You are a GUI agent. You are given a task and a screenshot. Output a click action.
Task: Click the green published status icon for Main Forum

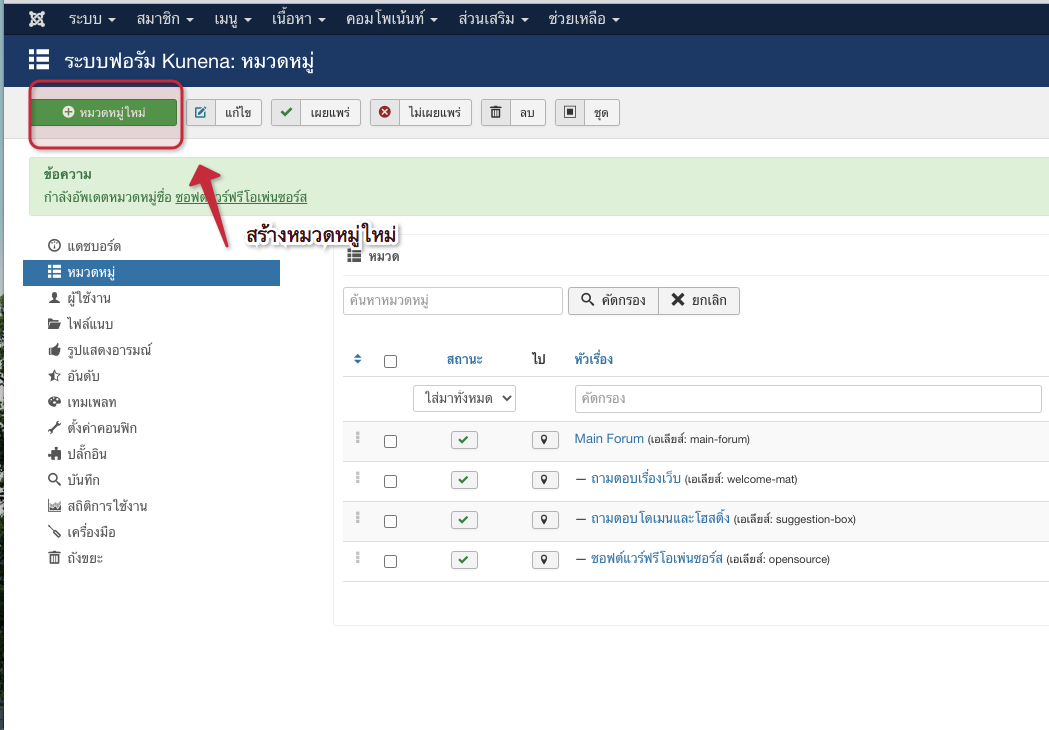click(464, 440)
